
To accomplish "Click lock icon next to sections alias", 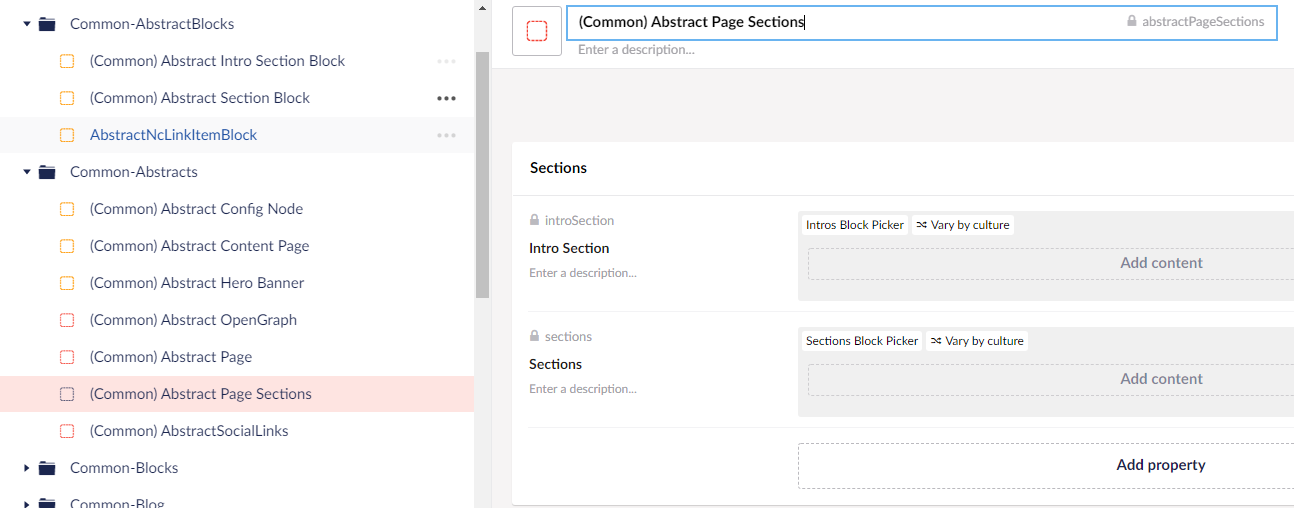I will pyautogui.click(x=535, y=337).
